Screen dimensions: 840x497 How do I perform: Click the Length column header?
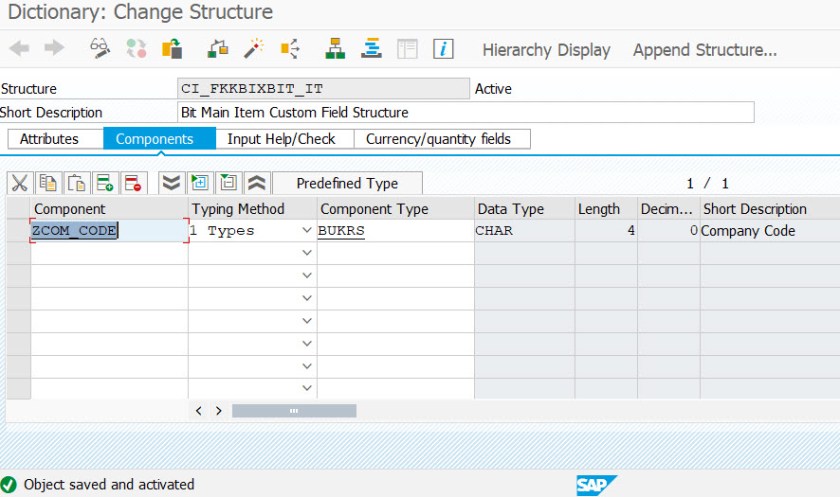(606, 208)
